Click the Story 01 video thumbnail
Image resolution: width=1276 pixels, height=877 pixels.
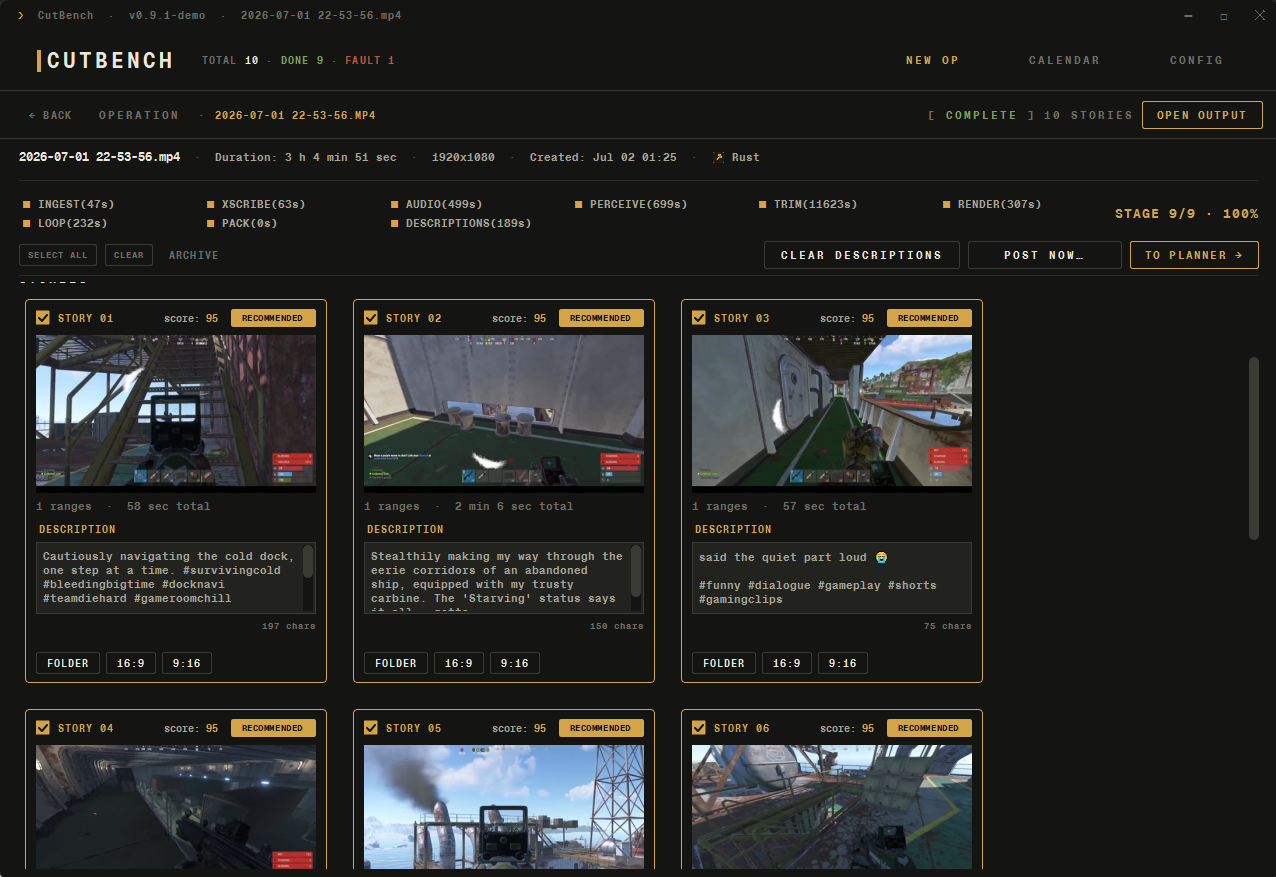click(x=176, y=413)
